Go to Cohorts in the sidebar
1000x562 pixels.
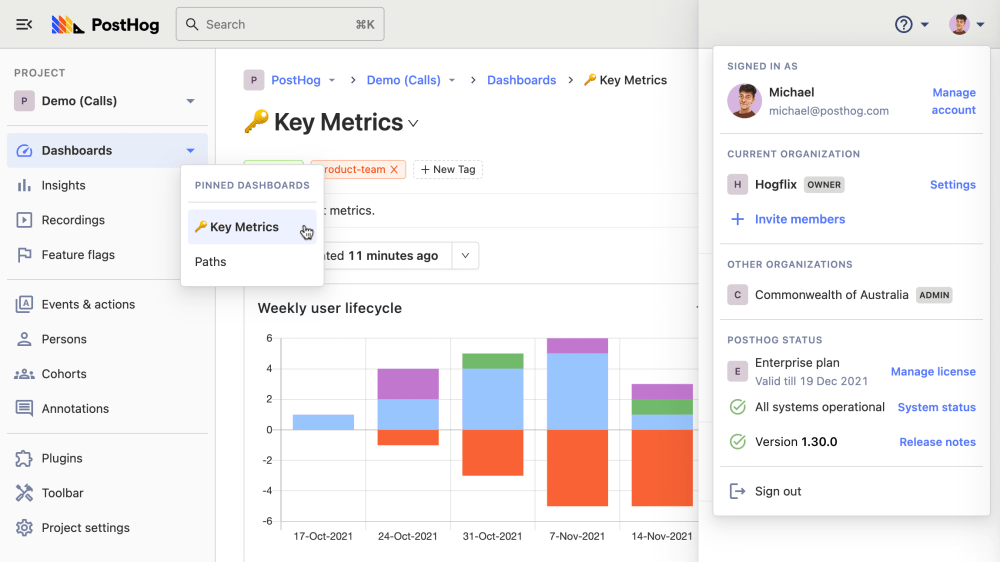pyautogui.click(x=107, y=374)
